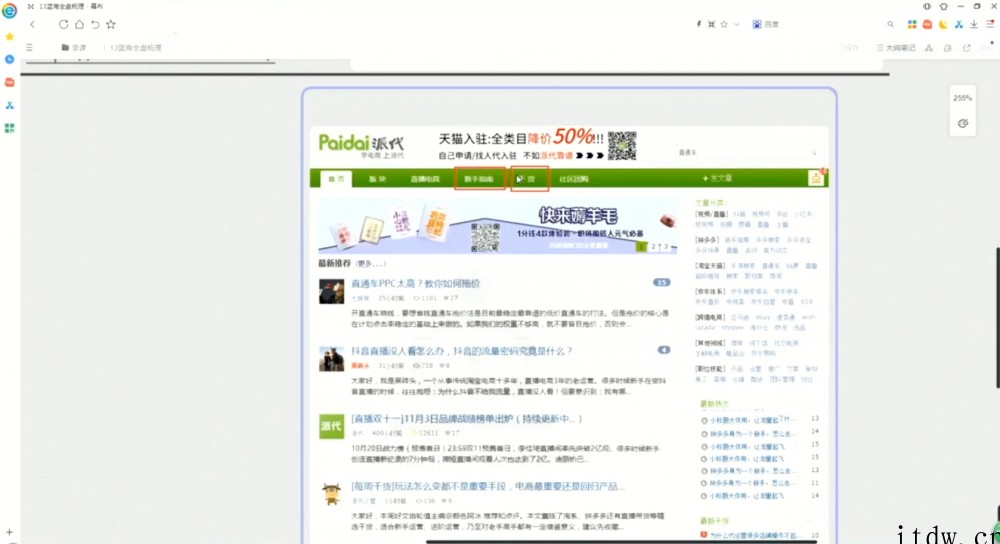
Task: Open the browser main menu lines icon
Action: click(x=990, y=24)
